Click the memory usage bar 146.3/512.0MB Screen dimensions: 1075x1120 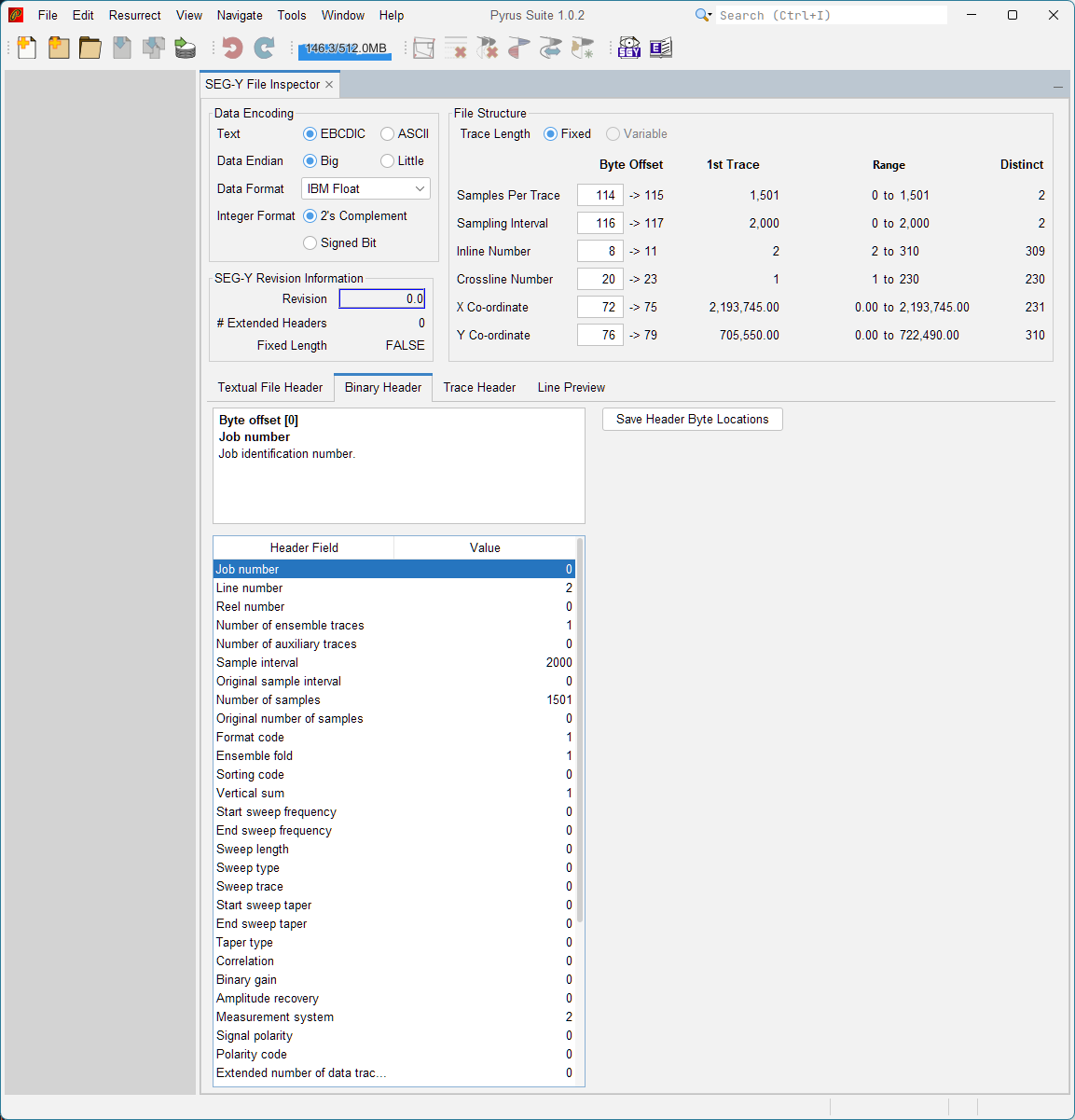(x=345, y=48)
